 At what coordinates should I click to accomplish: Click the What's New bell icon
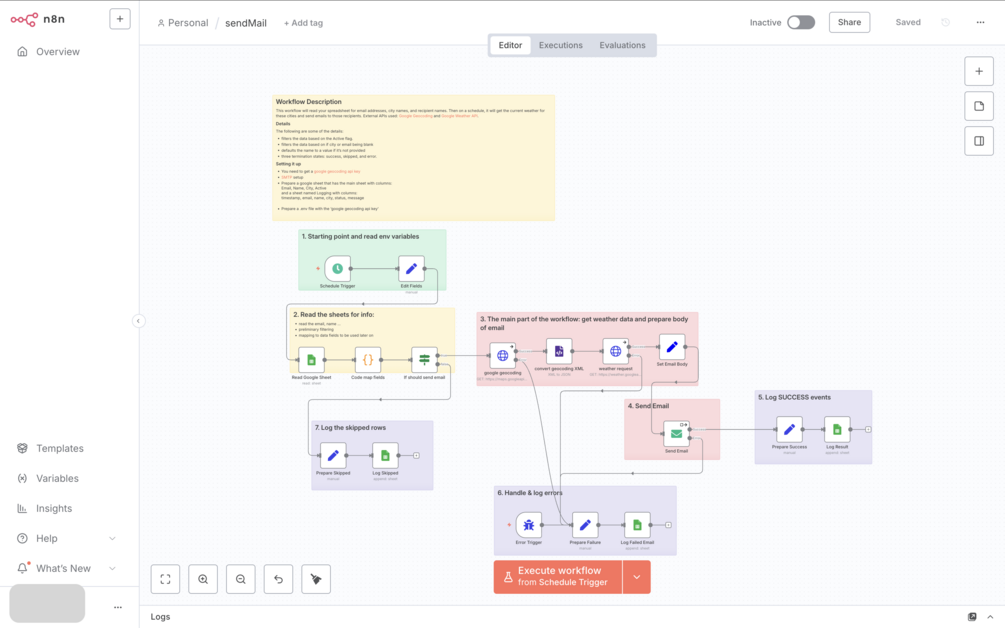click(x=22, y=568)
